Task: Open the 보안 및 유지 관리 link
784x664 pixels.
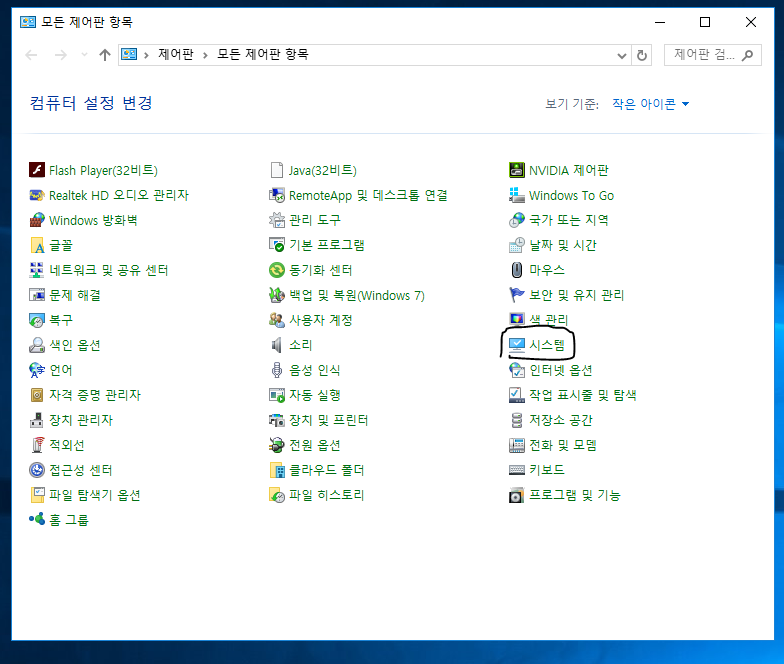Action: tap(577, 295)
